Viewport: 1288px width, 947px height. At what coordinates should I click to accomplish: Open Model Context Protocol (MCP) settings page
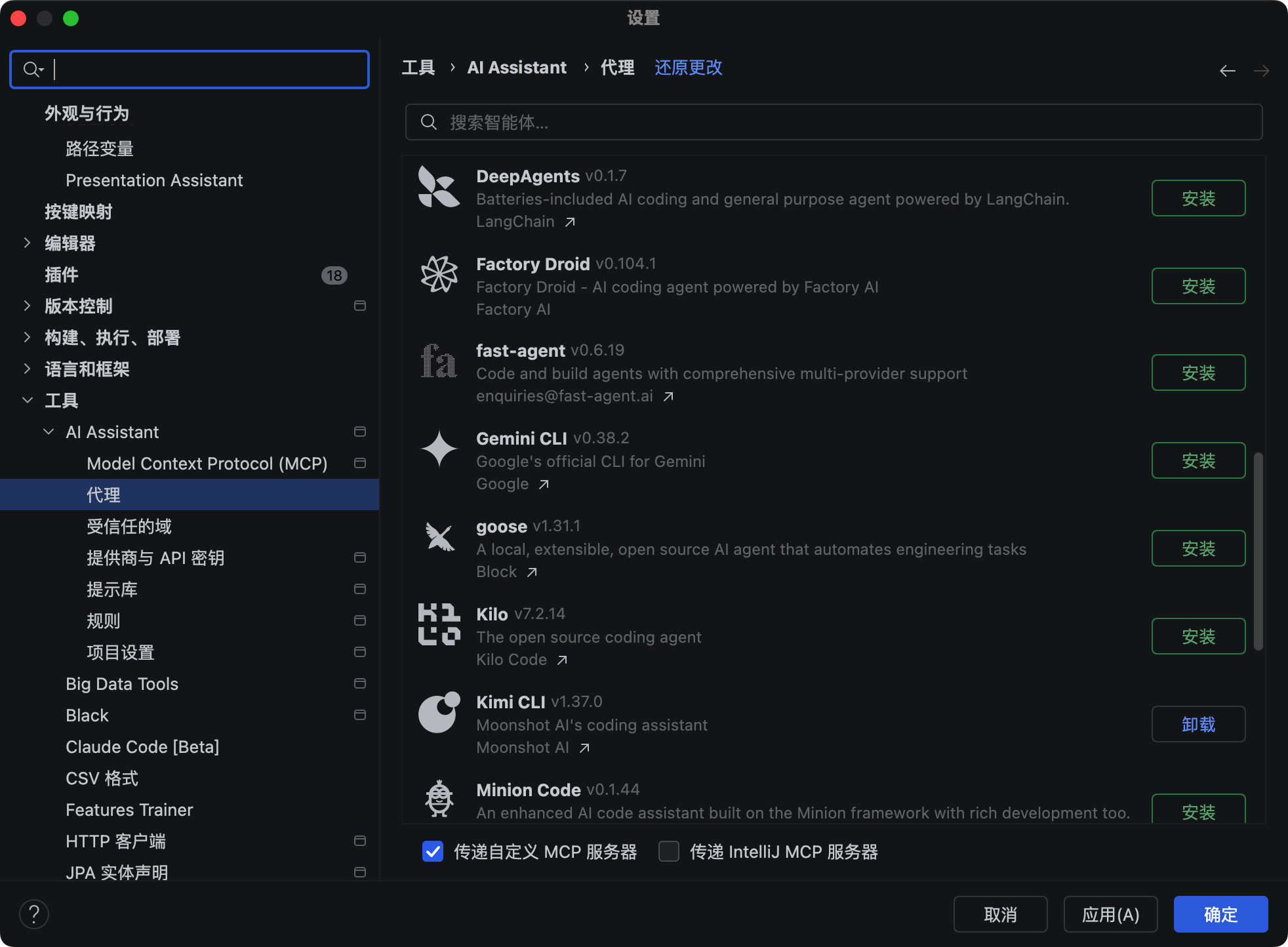(207, 464)
